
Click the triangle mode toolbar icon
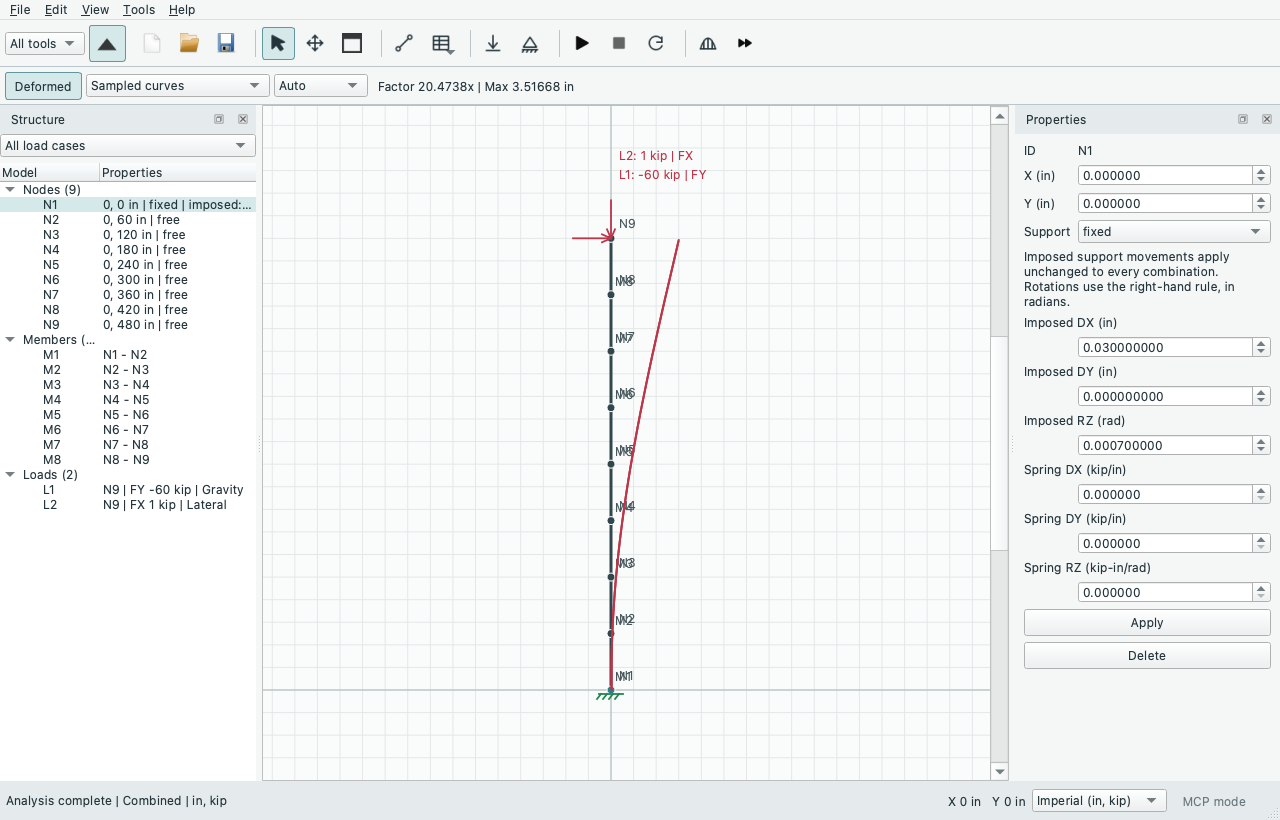pos(107,44)
